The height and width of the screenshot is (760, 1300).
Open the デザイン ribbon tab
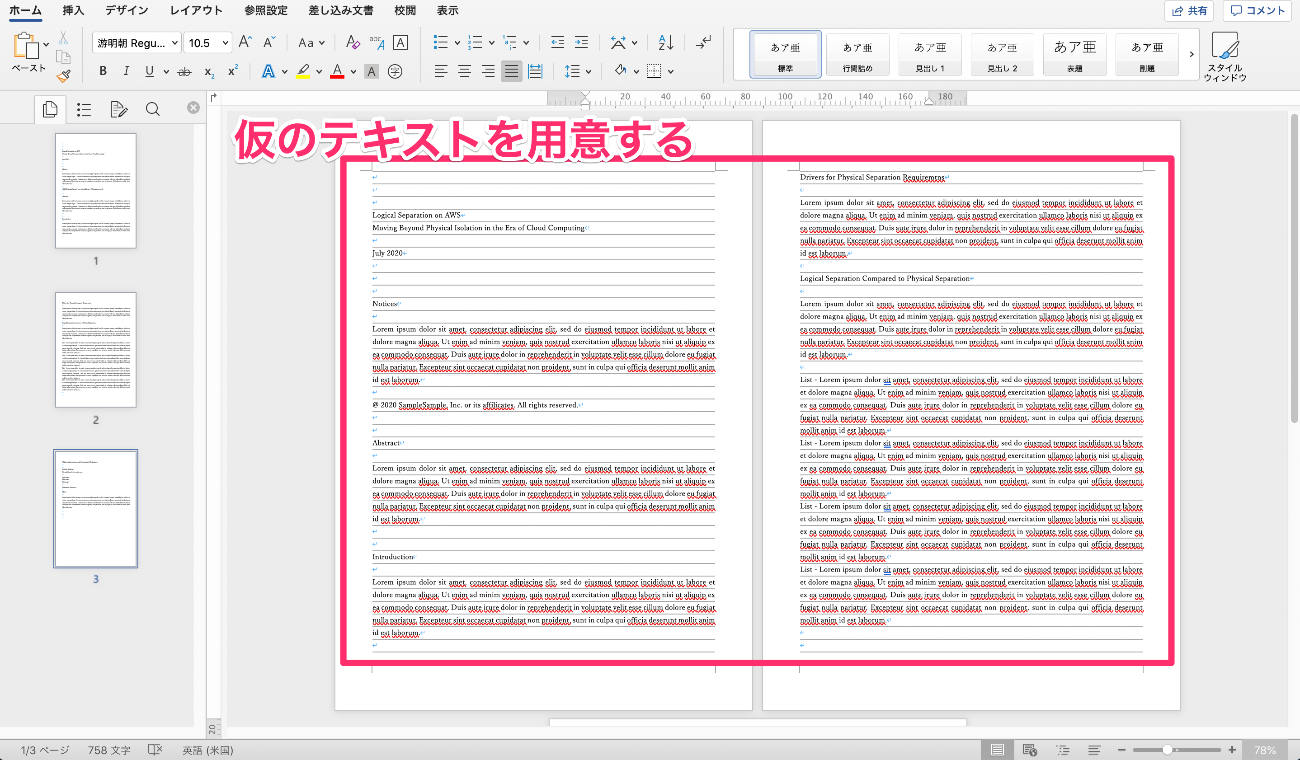click(x=126, y=10)
